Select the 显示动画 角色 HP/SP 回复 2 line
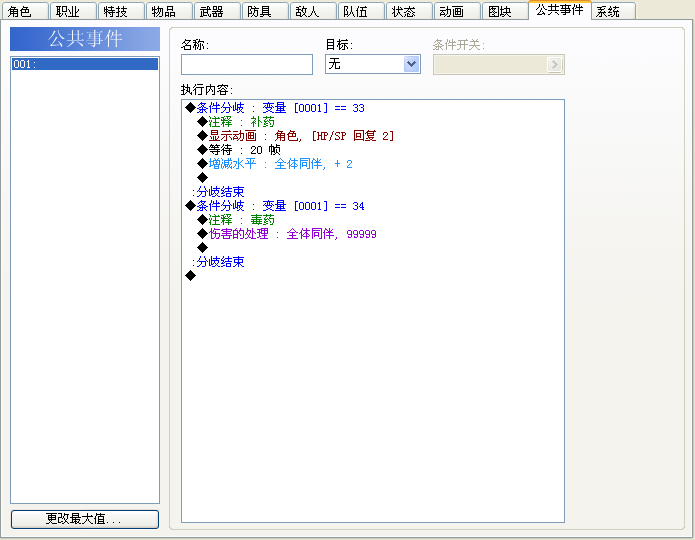 [x=372, y=136]
